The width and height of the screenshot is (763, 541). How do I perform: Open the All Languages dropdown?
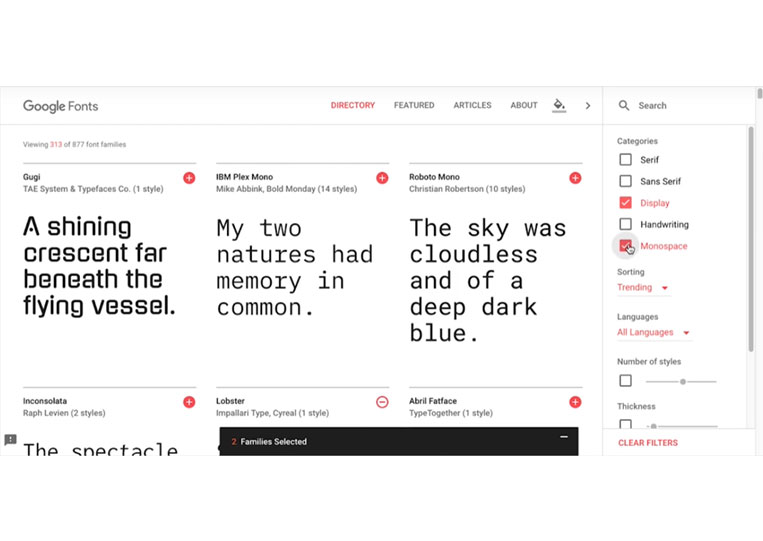[x=654, y=332]
